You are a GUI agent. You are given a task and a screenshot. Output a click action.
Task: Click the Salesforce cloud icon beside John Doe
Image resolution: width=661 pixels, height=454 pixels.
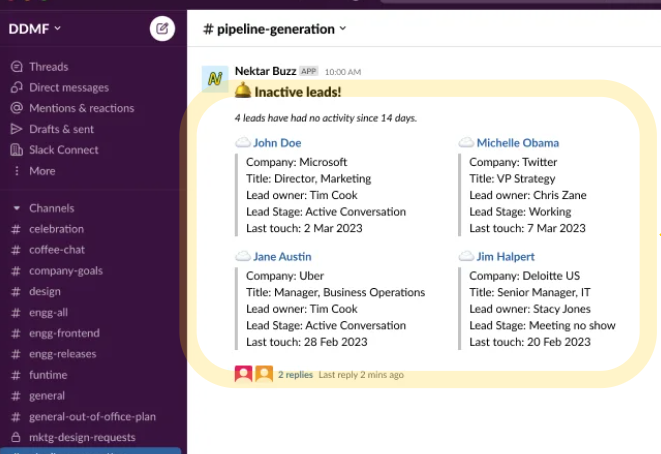pos(242,143)
